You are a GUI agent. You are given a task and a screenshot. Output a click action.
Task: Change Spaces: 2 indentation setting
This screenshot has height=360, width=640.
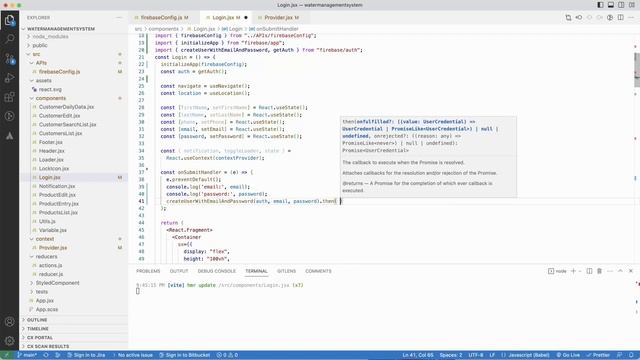[x=451, y=355]
